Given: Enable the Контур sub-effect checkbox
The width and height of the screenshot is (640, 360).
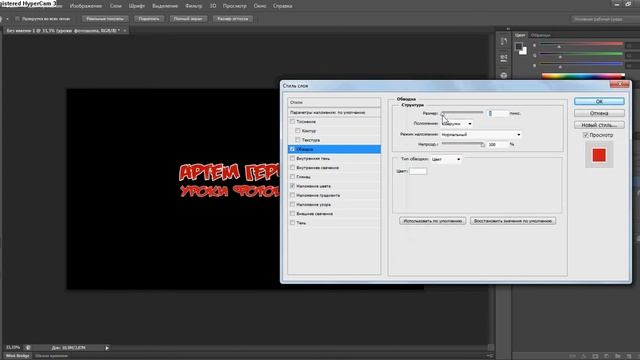Looking at the screenshot, I should click(x=298, y=131).
